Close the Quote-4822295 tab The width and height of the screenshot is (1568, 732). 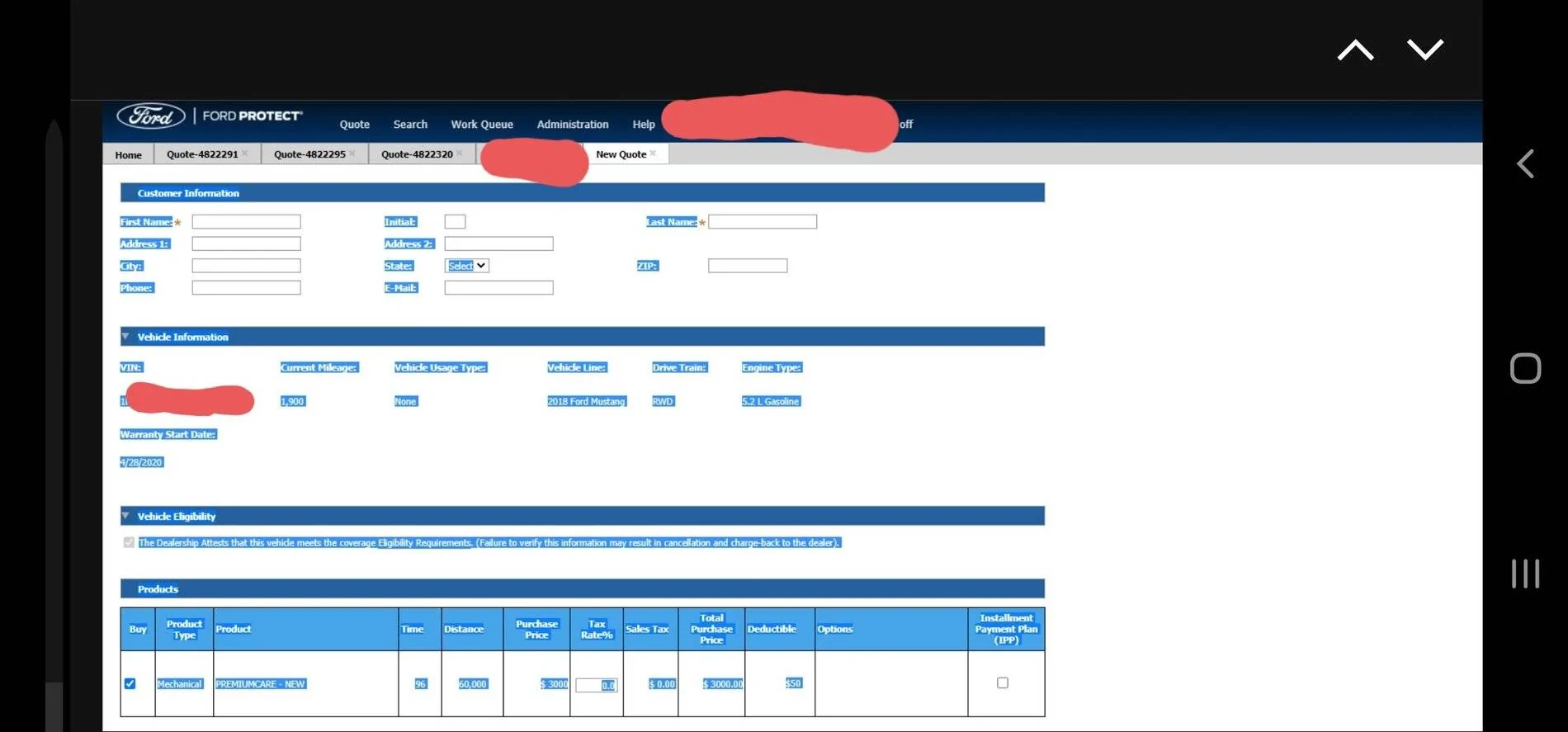pos(352,153)
